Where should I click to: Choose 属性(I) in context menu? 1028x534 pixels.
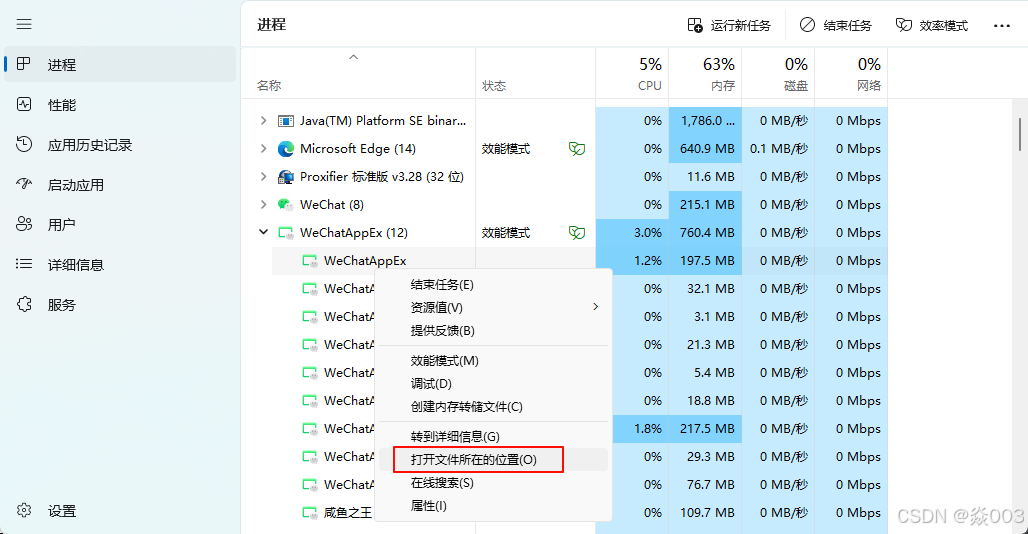[493, 506]
